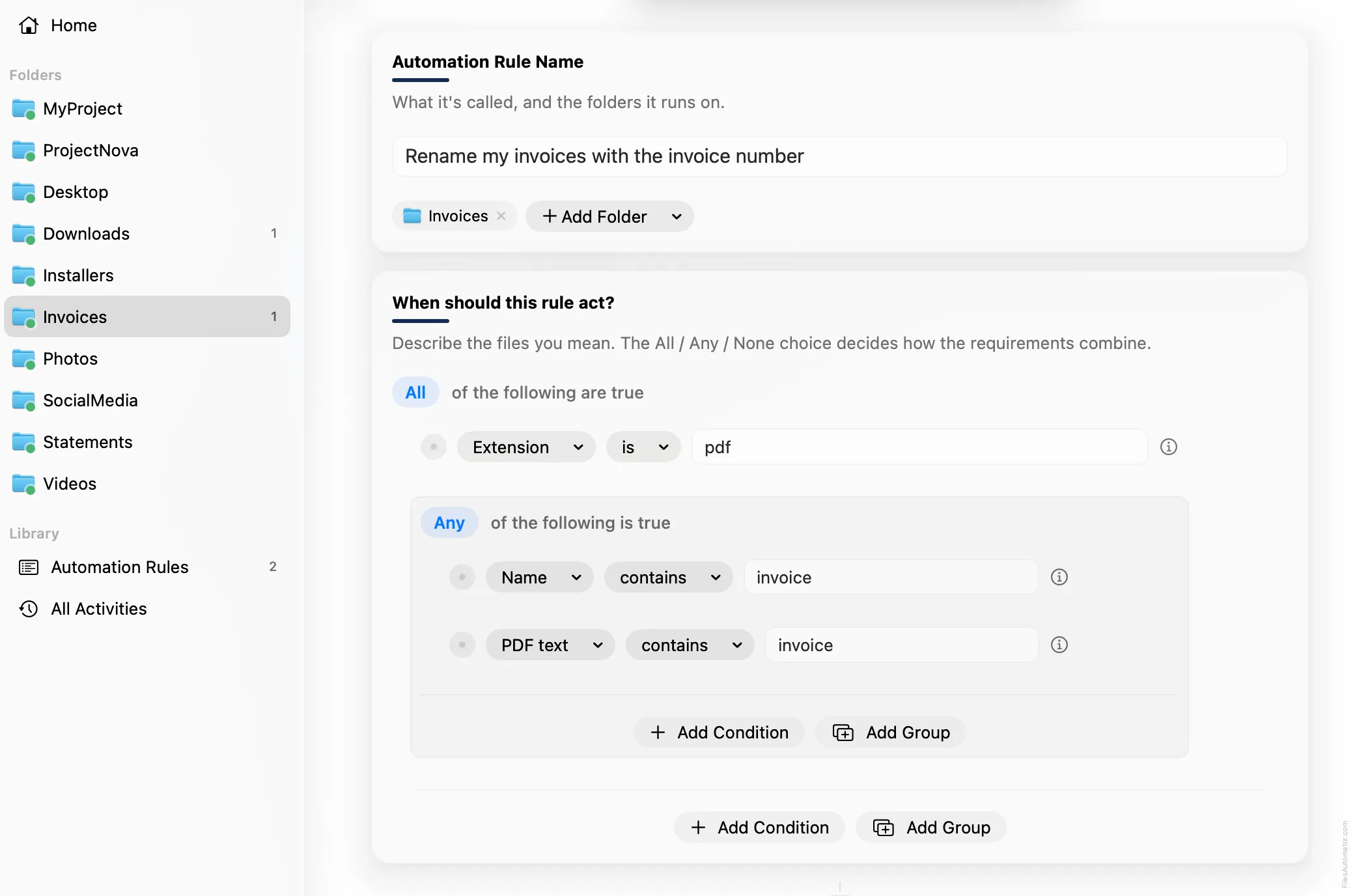Screen dimensions: 1357x896
Task: Select the Invoices folder in the sidebar
Action: (147, 317)
